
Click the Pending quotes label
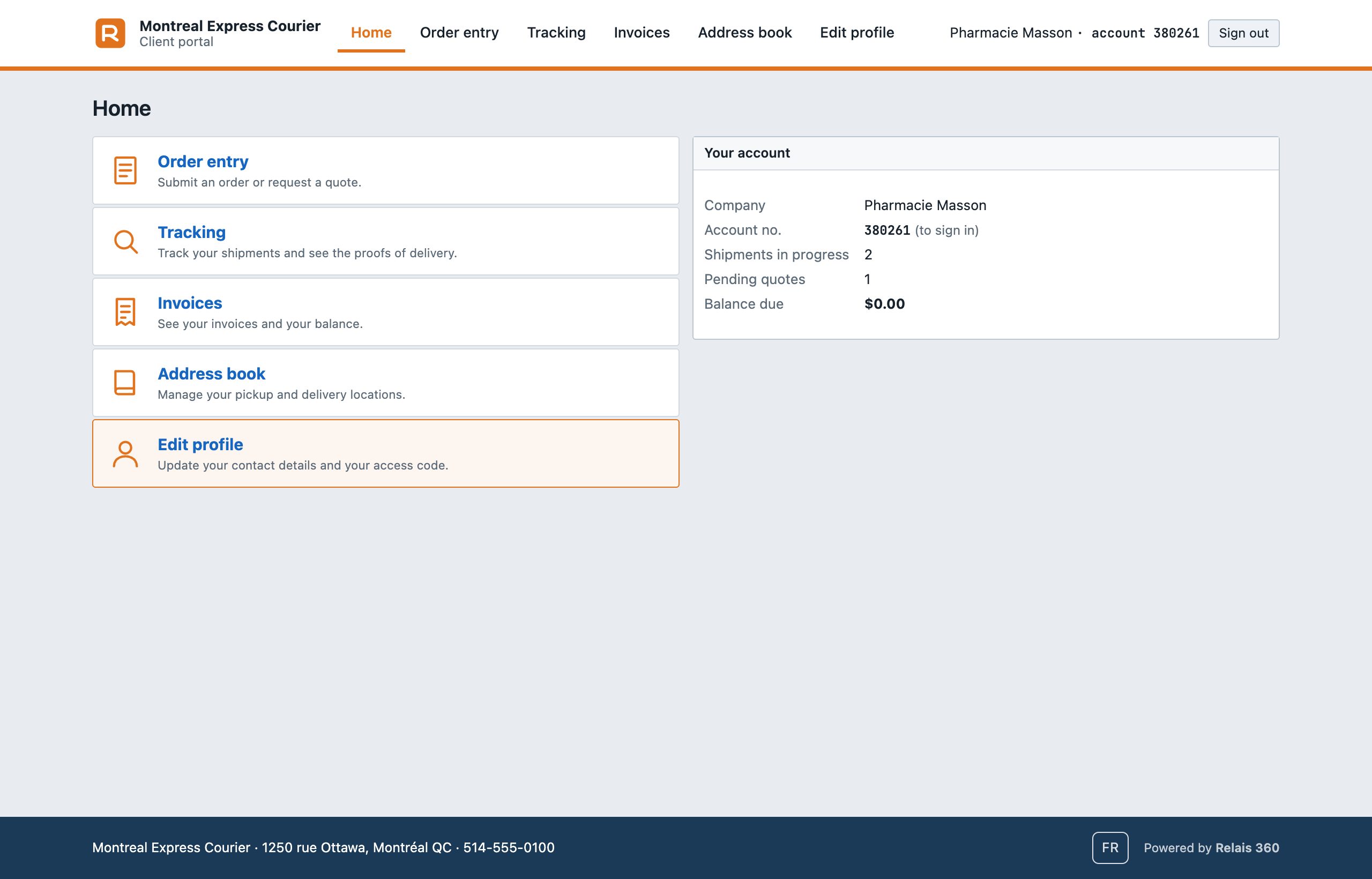point(755,279)
